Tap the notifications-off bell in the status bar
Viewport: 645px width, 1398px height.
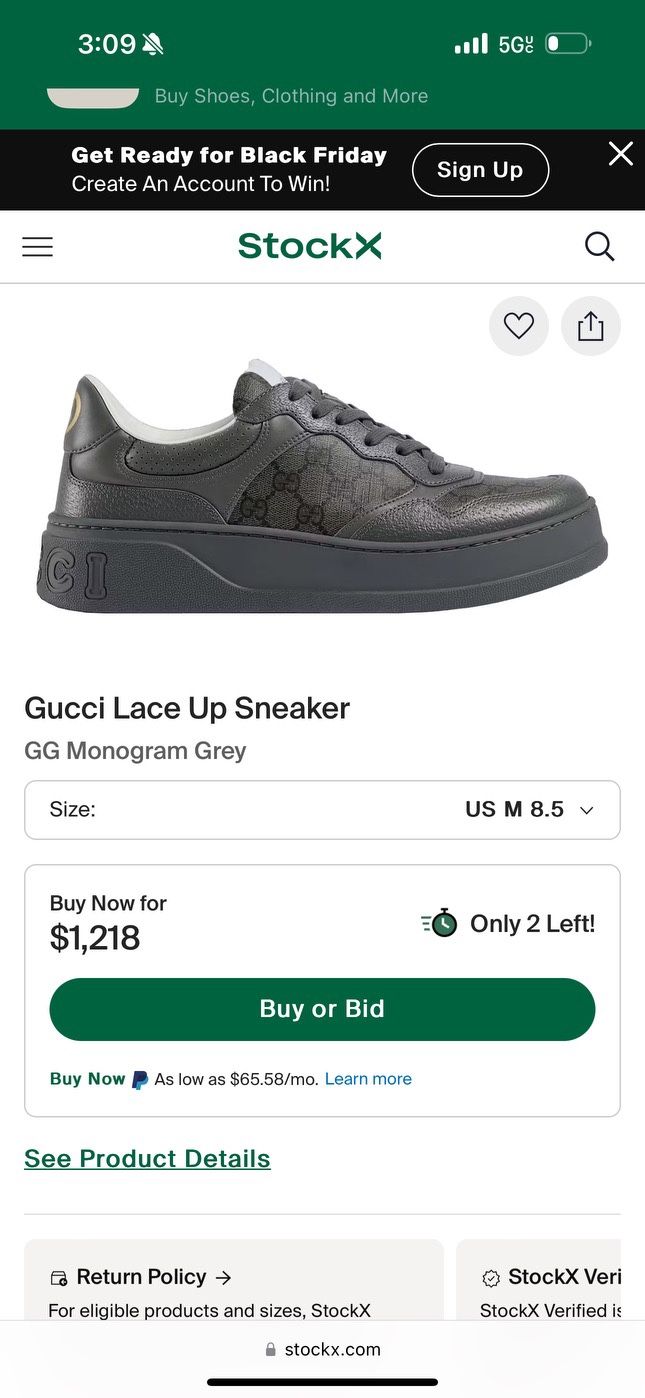click(x=151, y=43)
